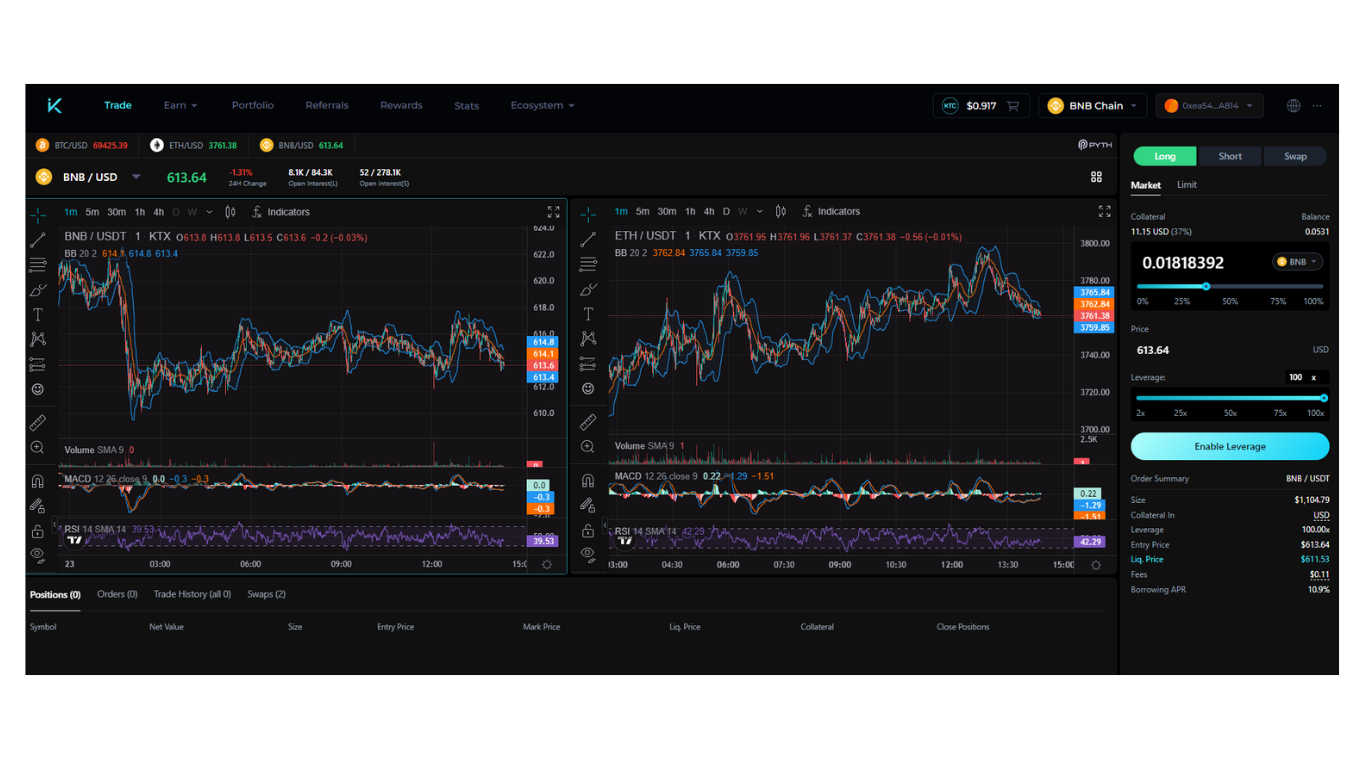
Task: Select trend line tool in ETH chart
Action: pos(588,239)
